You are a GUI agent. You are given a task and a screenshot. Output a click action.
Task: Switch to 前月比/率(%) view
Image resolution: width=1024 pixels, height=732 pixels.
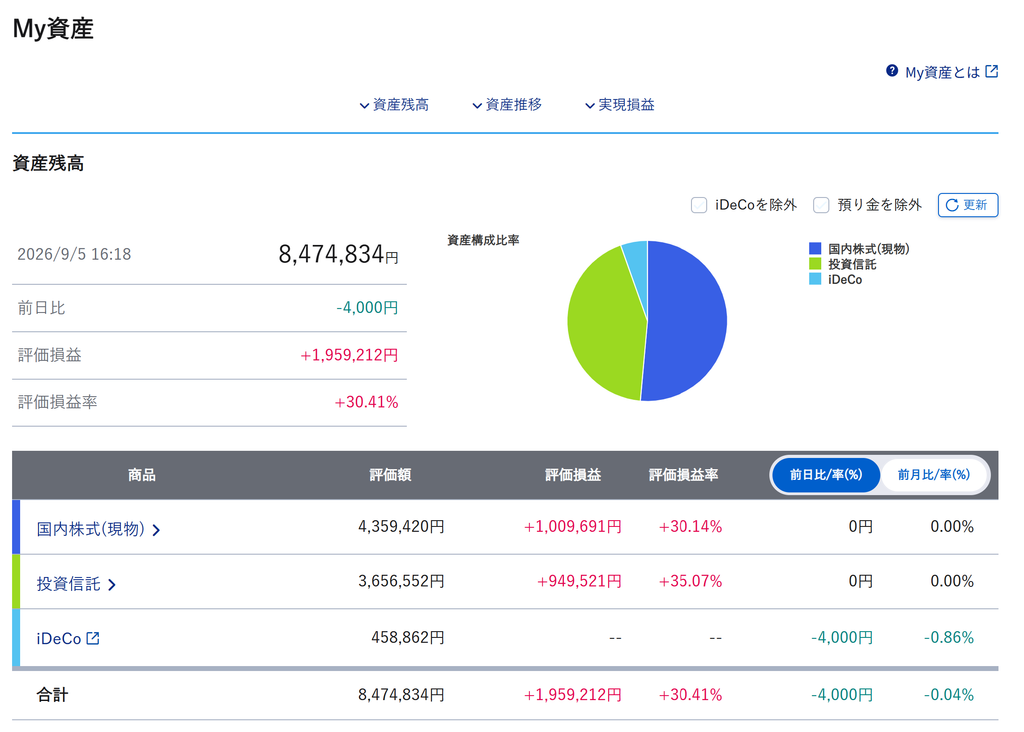point(933,475)
